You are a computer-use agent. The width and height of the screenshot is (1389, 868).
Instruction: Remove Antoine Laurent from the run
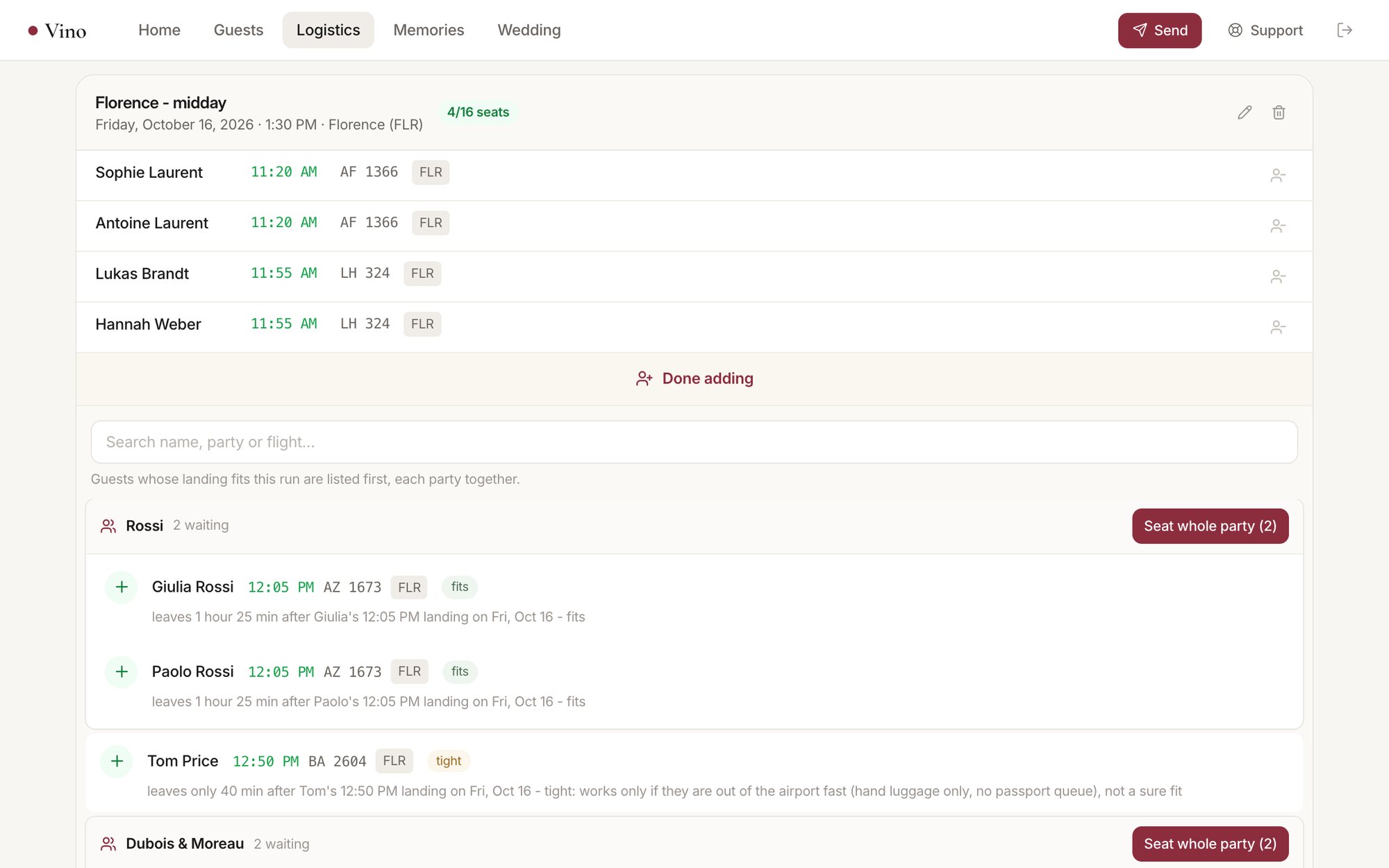[1278, 226]
